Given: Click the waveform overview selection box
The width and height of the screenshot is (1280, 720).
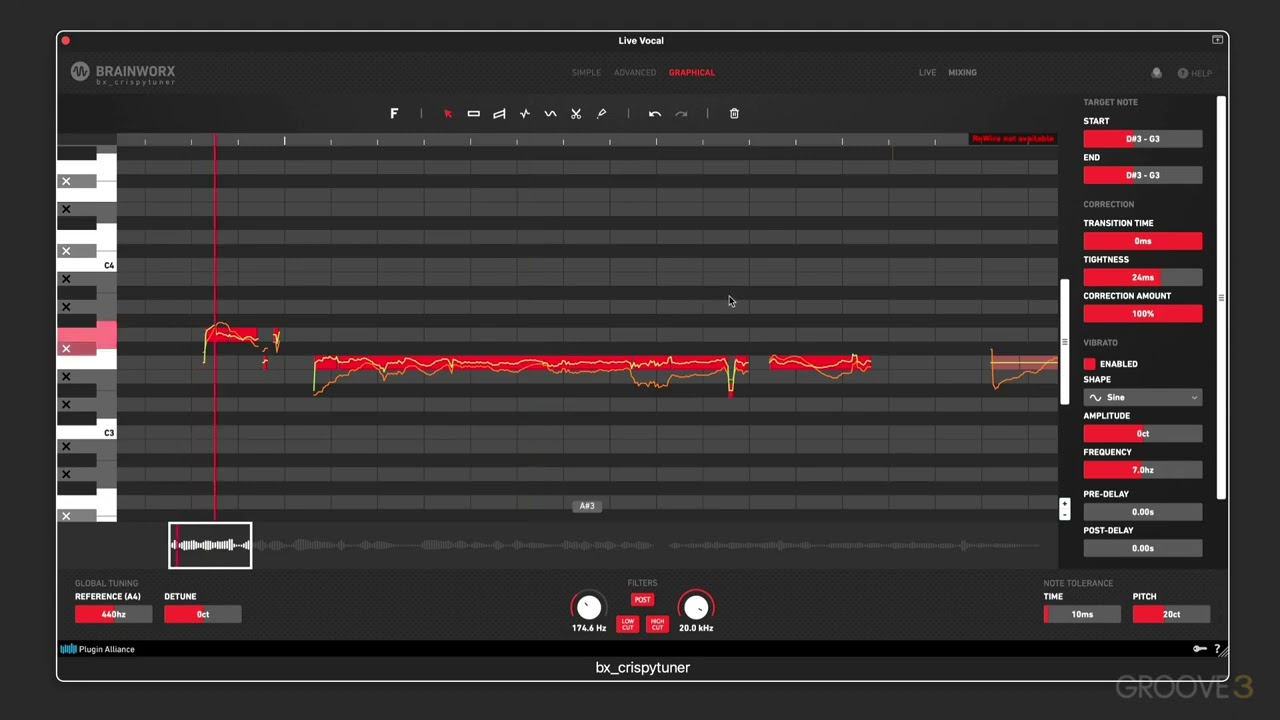Looking at the screenshot, I should [210, 545].
